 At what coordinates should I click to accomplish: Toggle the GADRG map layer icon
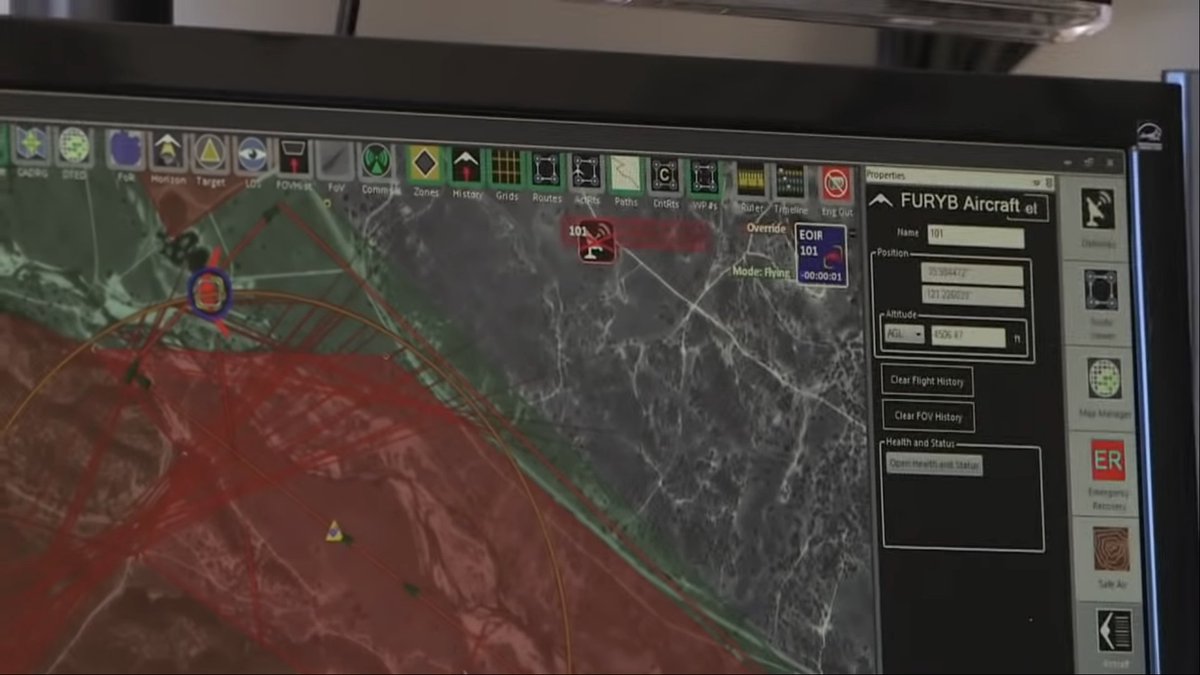tap(31, 145)
